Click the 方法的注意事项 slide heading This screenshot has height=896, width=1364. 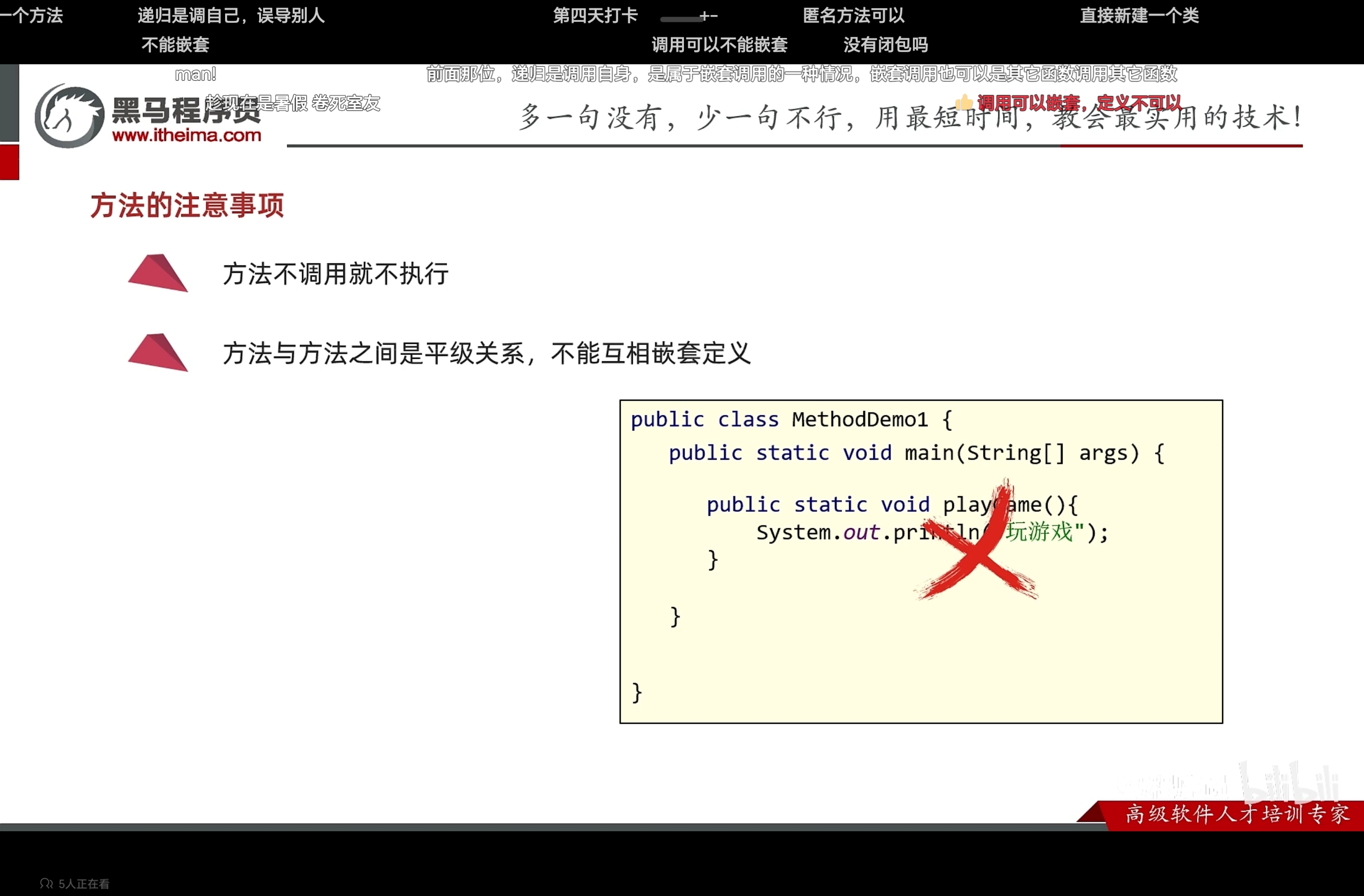[x=187, y=205]
